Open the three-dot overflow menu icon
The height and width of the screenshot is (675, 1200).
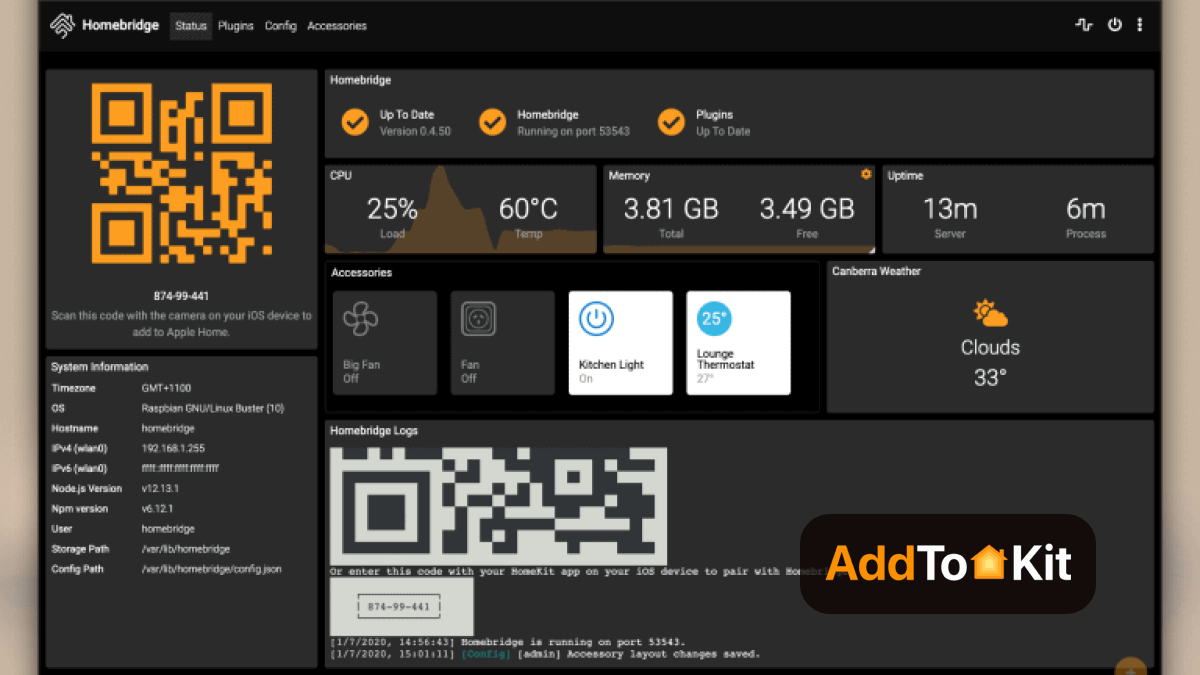[1140, 25]
